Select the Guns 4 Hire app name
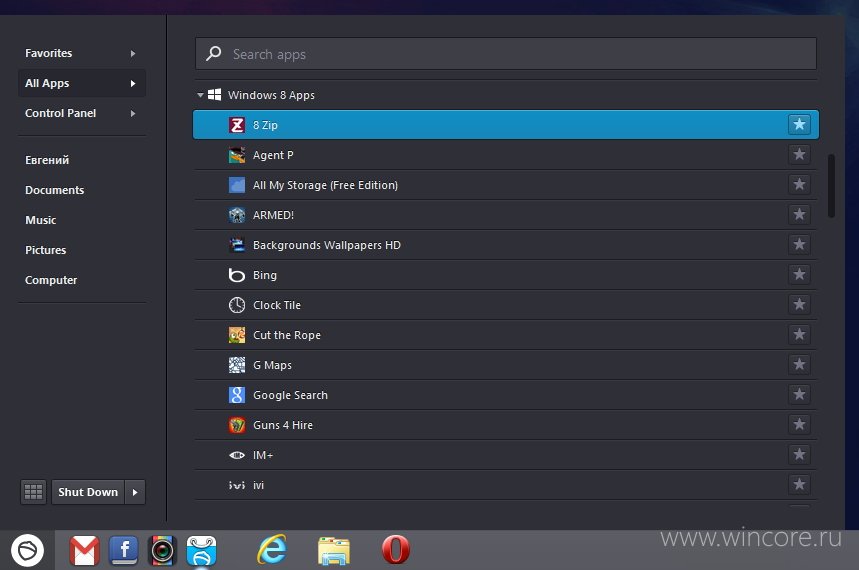The width and height of the screenshot is (859, 570). 283,425
